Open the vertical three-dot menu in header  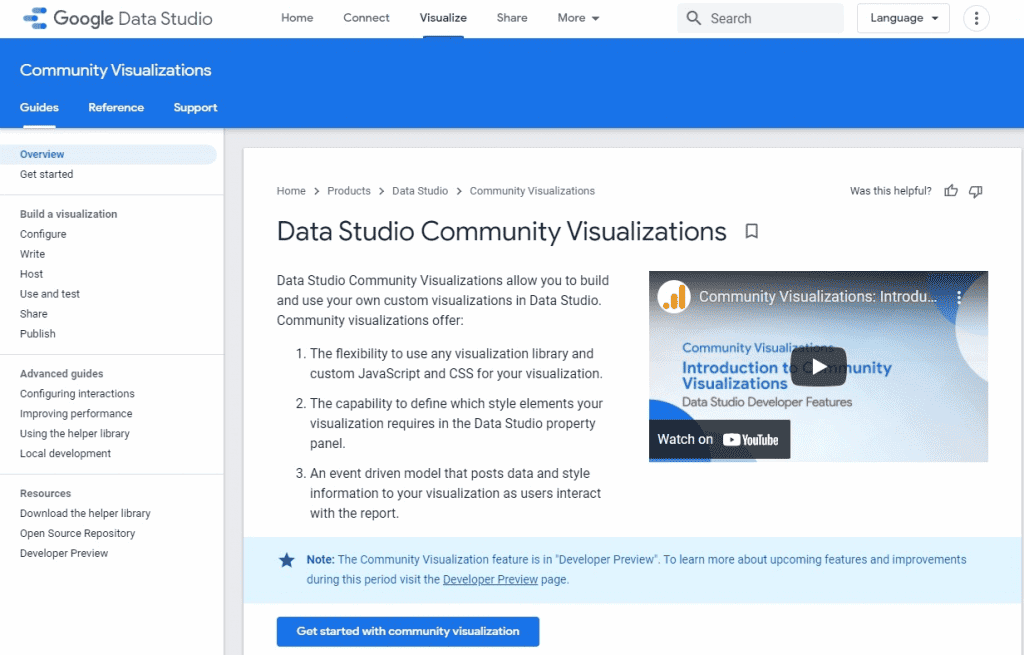tap(976, 18)
